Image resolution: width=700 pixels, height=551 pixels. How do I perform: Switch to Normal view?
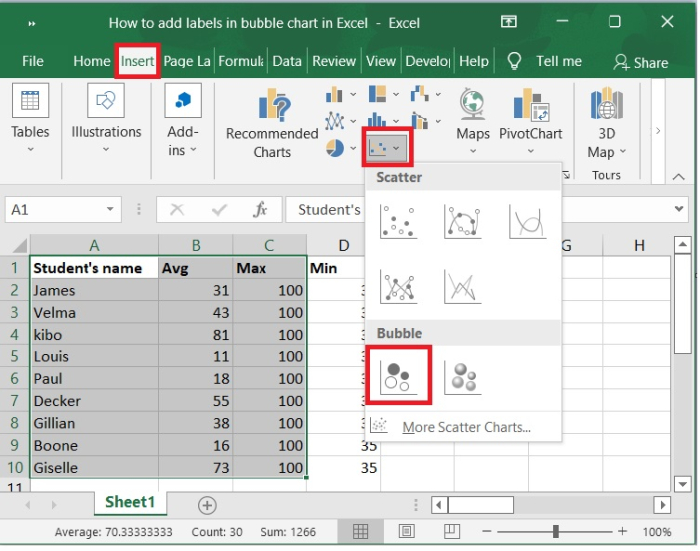(360, 531)
